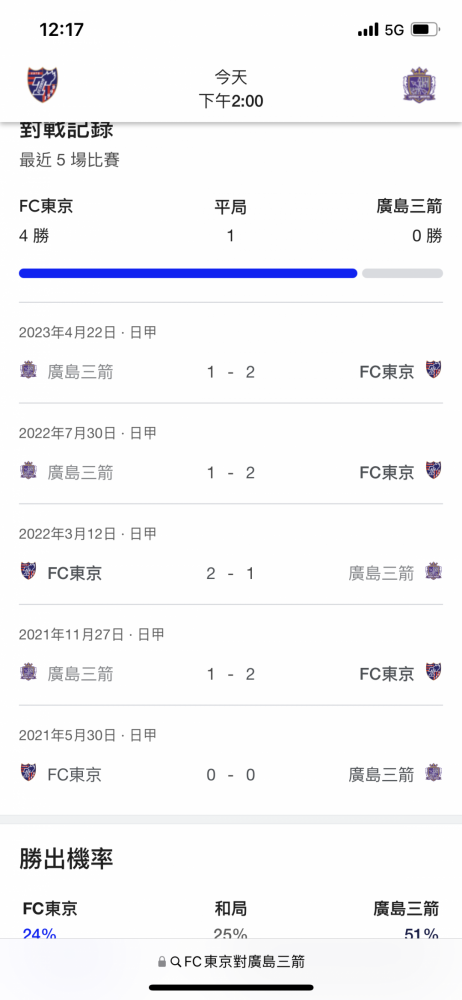Tap the blue head-to-head wins bar
Screen dimensions: 462x1000
188,273
